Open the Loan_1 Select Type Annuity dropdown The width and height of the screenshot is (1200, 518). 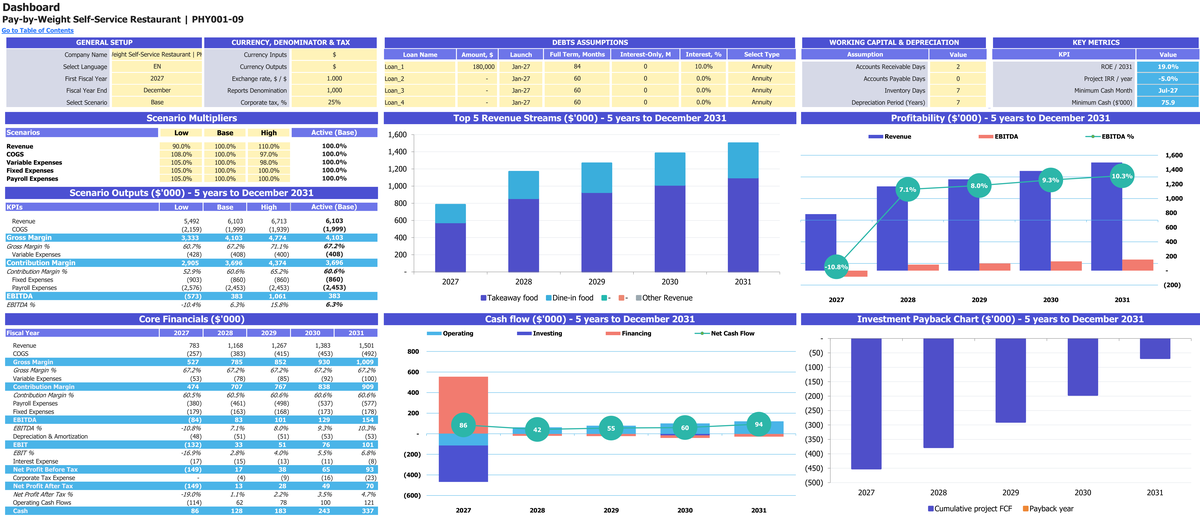pyautogui.click(x=761, y=66)
